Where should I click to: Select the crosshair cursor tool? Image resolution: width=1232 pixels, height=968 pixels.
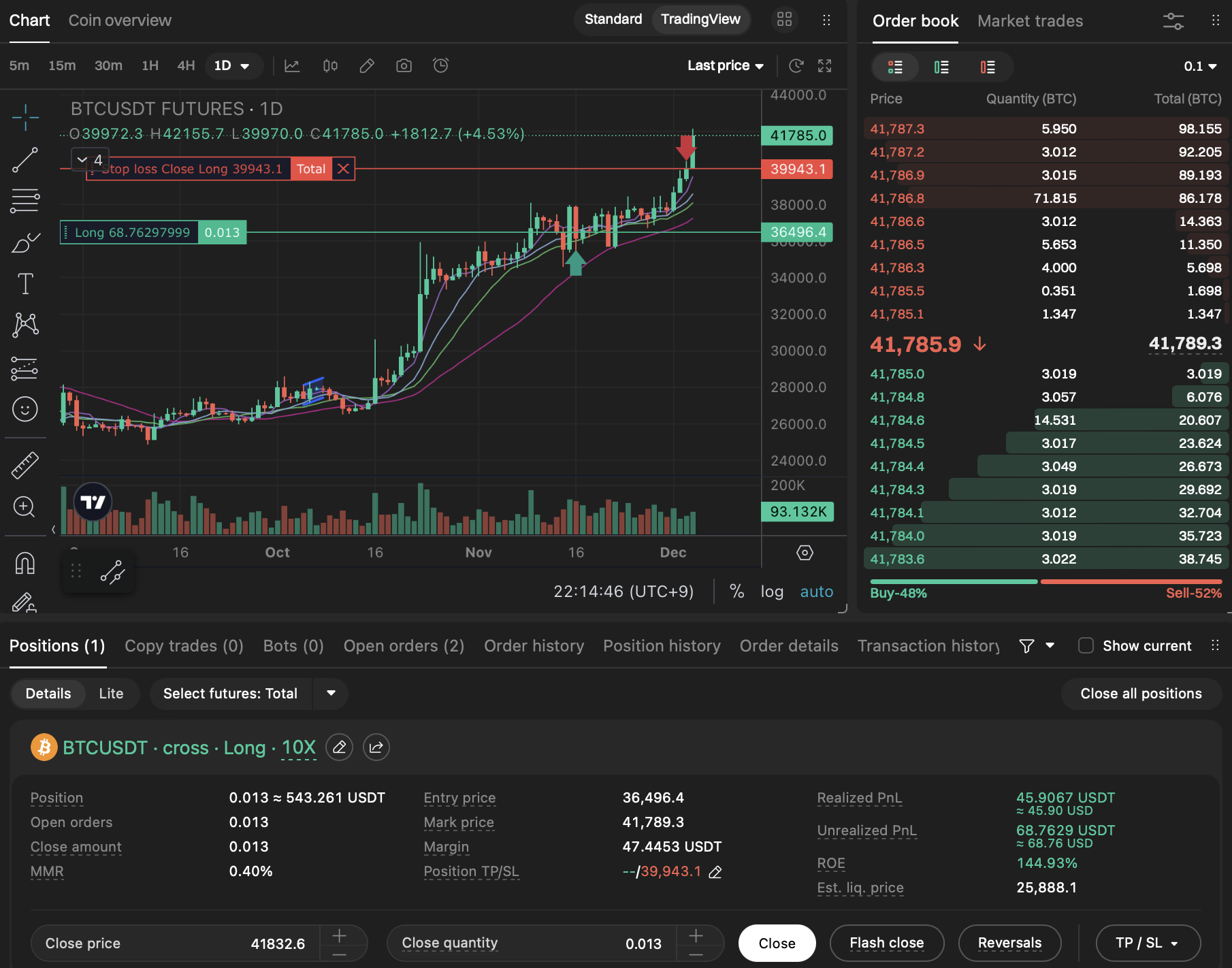25,118
